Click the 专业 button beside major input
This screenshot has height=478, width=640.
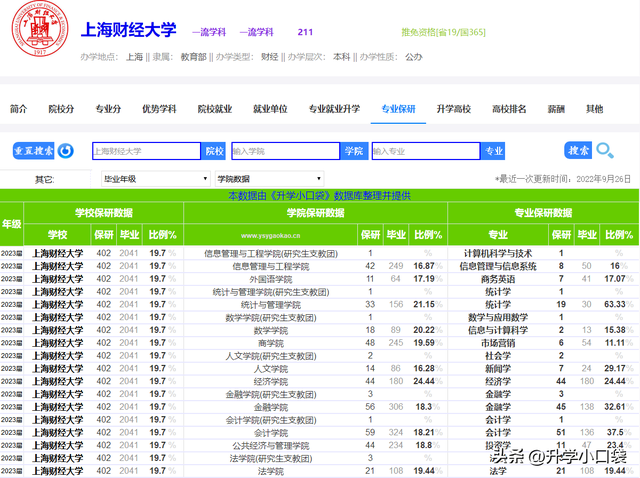(x=493, y=151)
